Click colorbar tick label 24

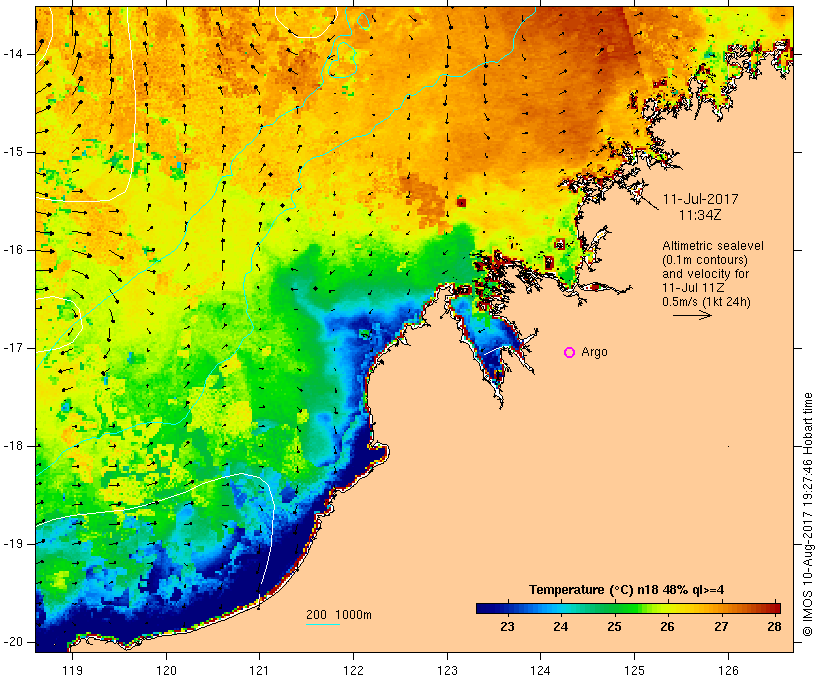561,626
